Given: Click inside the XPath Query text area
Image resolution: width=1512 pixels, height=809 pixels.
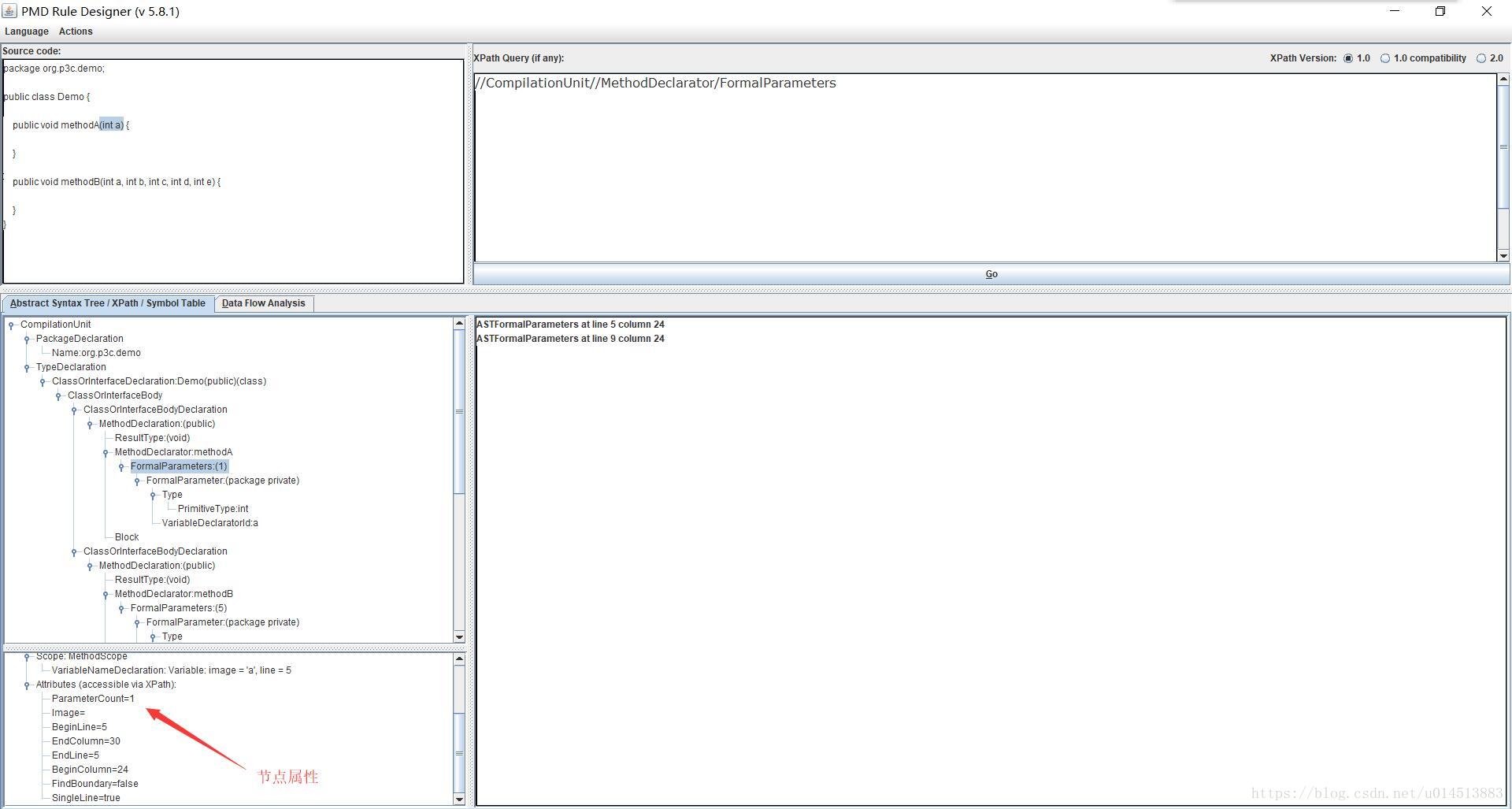Looking at the screenshot, I should pos(985,168).
